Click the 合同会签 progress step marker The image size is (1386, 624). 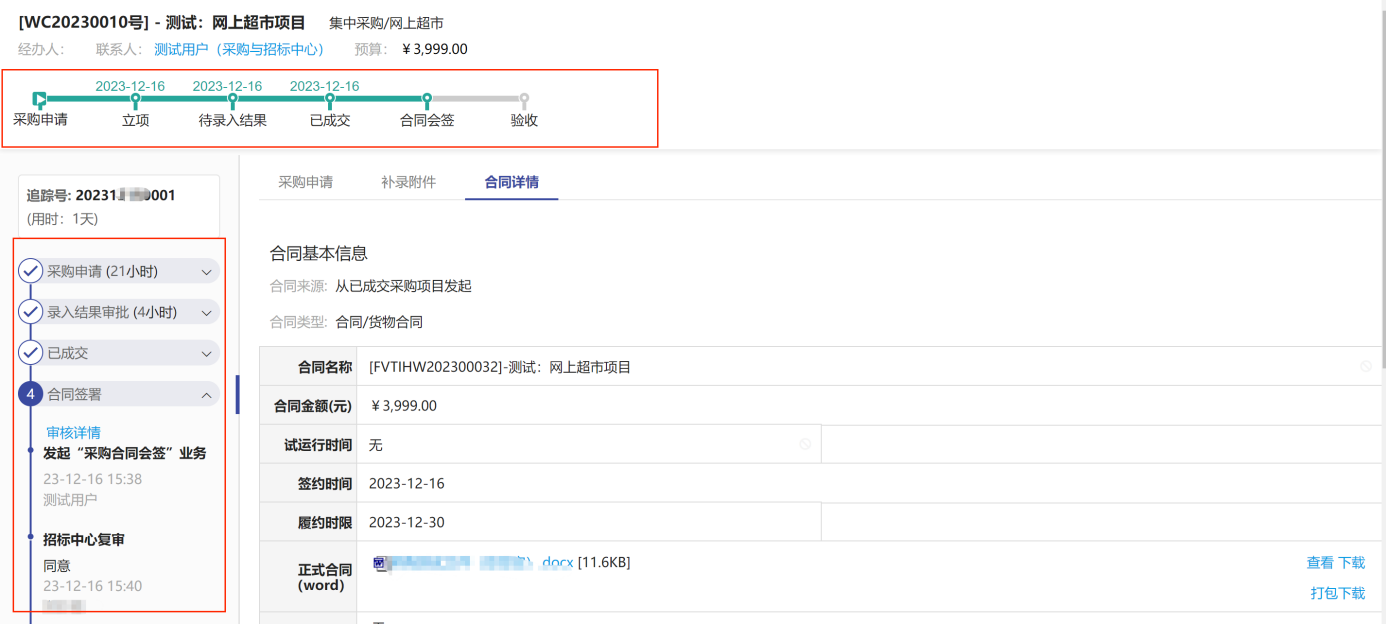[427, 99]
